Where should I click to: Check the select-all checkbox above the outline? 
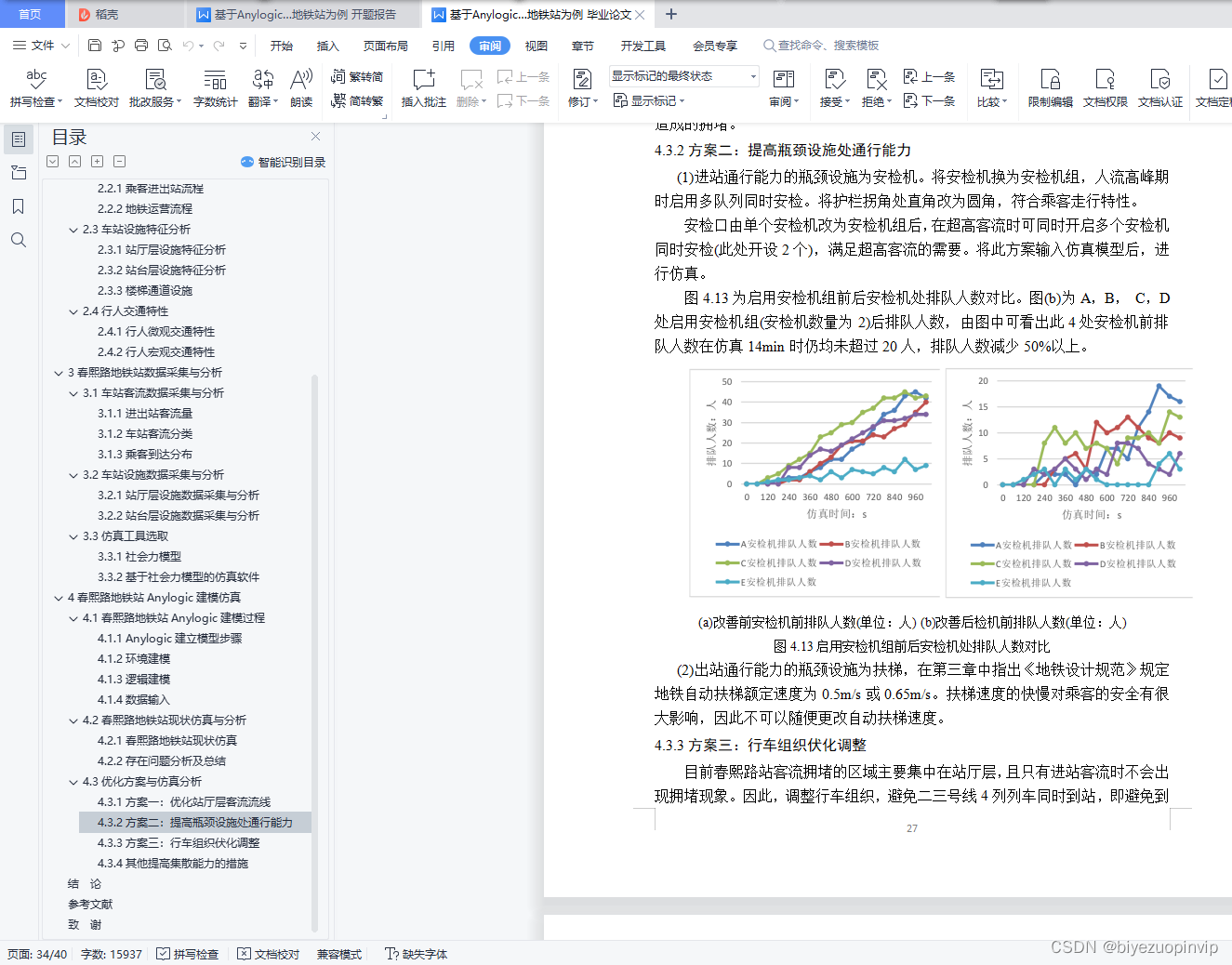[52, 161]
